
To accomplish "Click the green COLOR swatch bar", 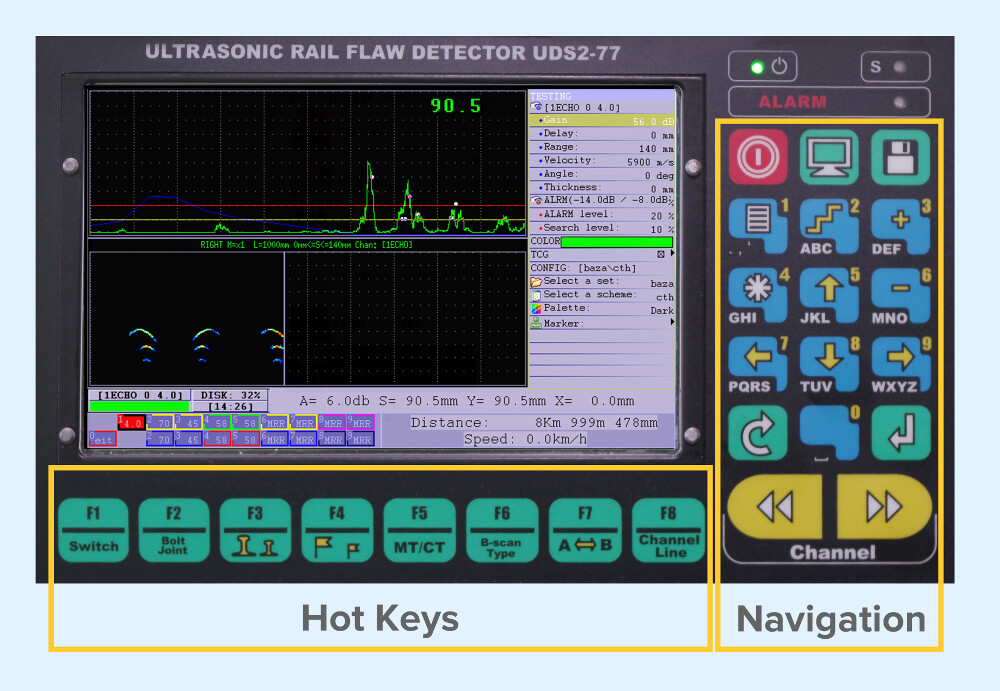I will click(x=616, y=242).
